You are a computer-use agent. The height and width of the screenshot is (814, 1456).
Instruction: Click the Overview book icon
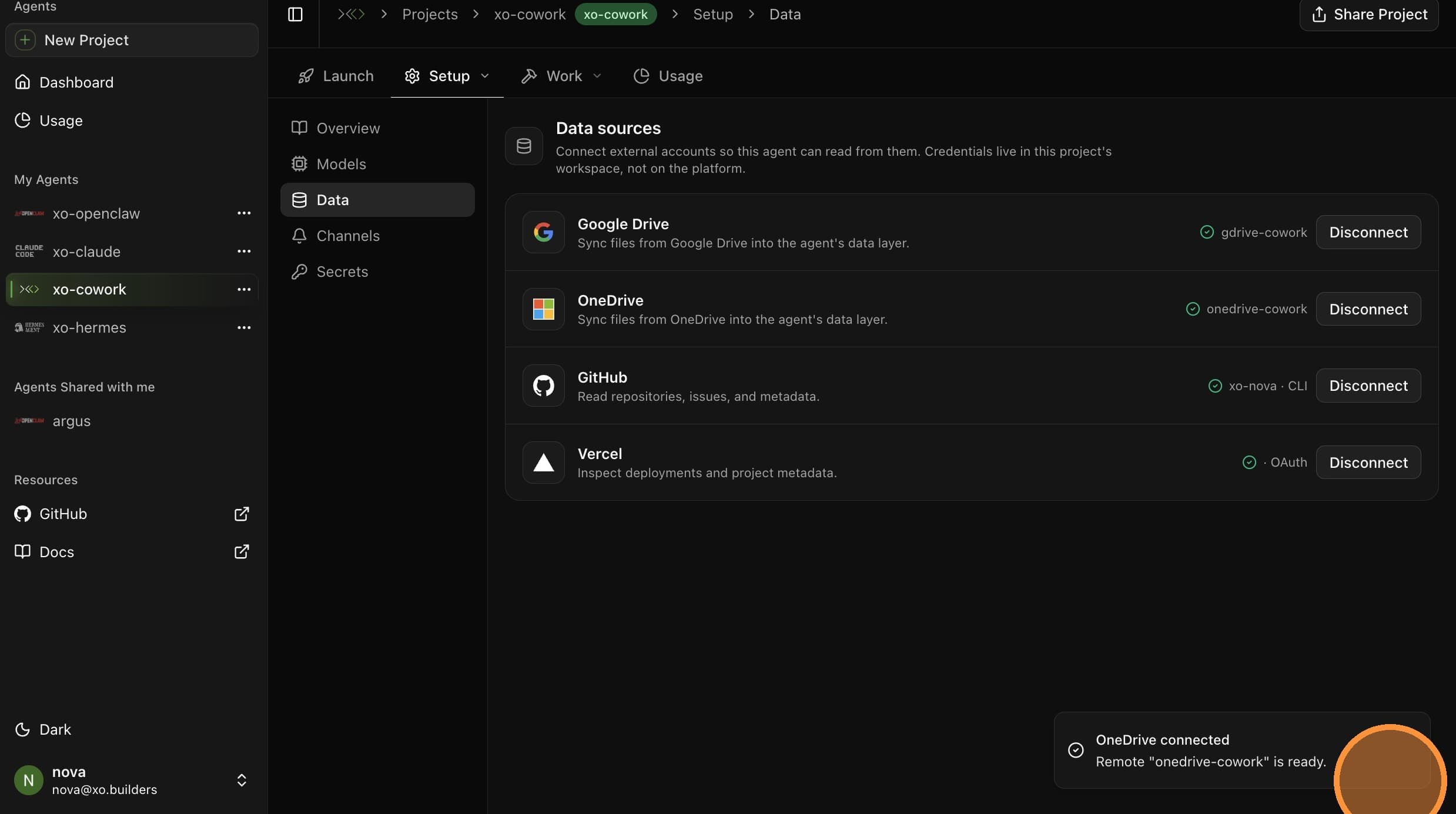299,128
